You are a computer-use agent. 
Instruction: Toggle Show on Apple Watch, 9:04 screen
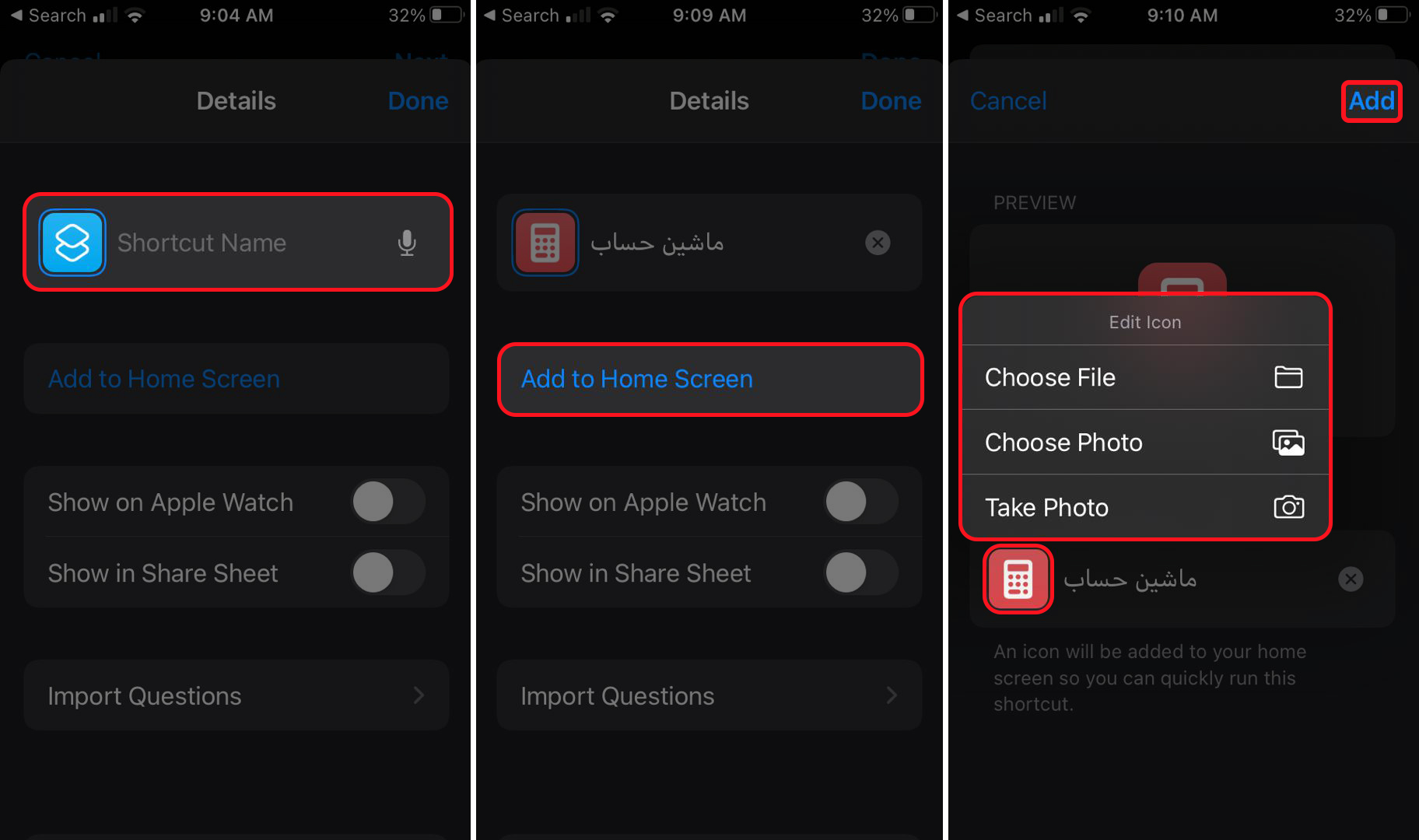[388, 502]
